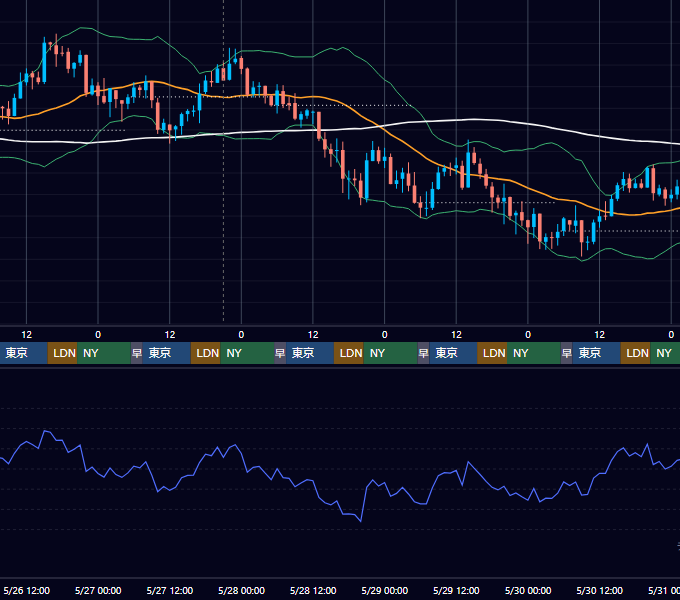Viewport: 680px width, 600px height.
Task: Select the 東京 session block on 5/28
Action: click(310, 353)
